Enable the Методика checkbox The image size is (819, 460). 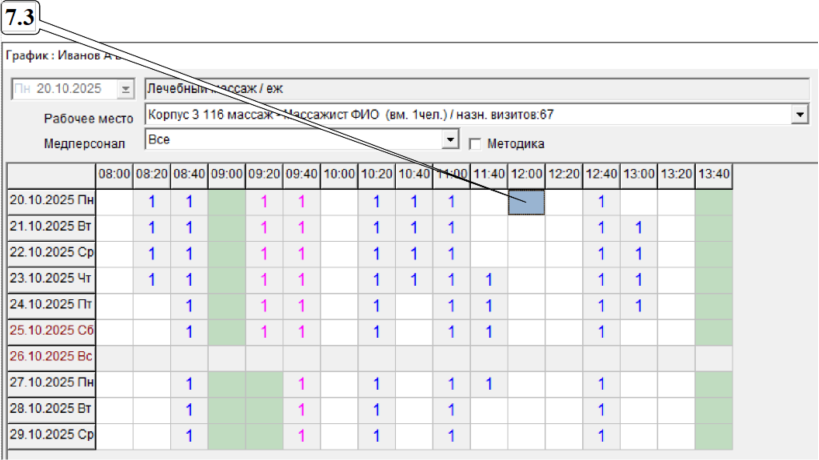[476, 143]
